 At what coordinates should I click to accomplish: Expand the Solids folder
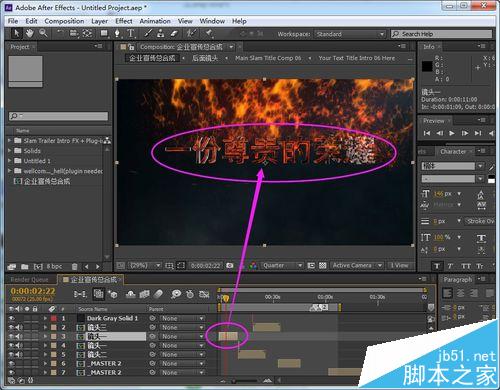coord(10,151)
